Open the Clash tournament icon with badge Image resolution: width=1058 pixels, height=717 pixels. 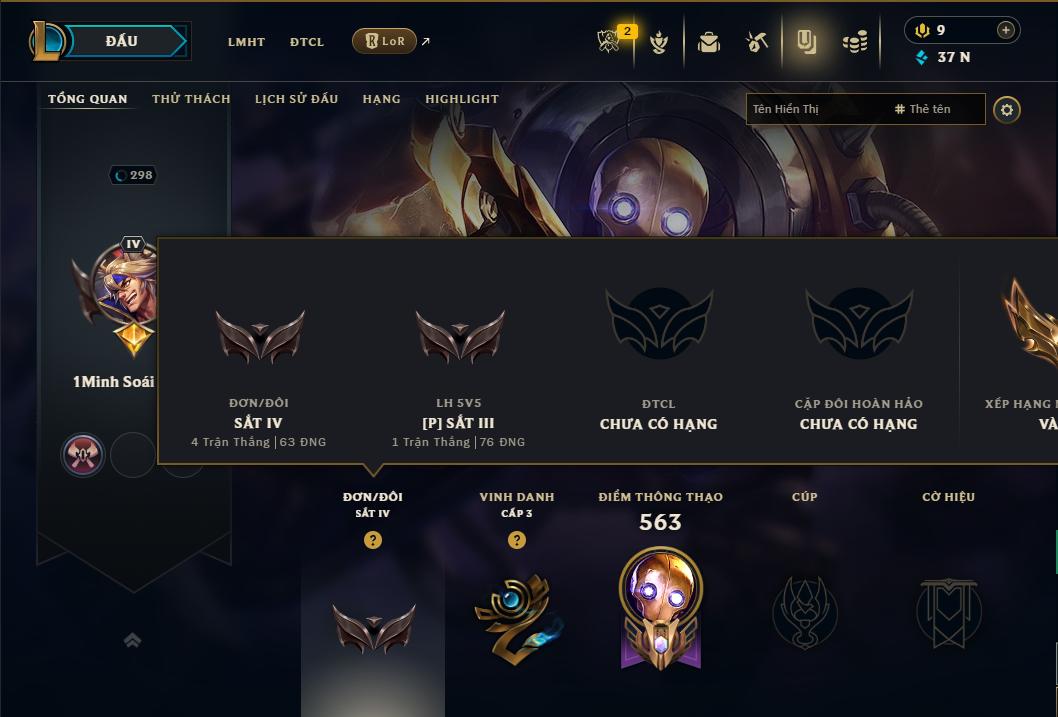point(611,41)
